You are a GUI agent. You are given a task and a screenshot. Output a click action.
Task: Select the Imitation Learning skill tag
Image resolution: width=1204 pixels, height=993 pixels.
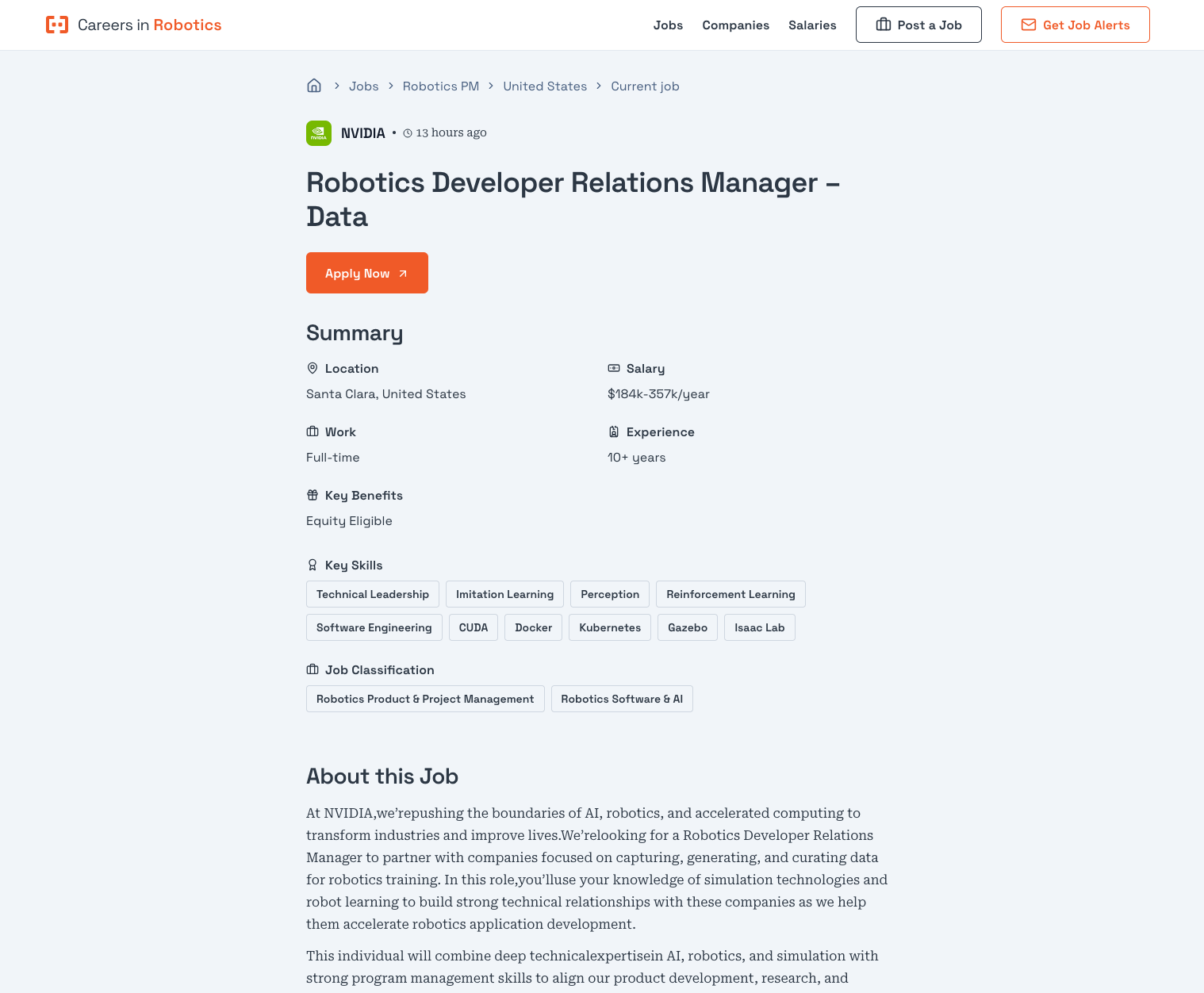coord(504,593)
